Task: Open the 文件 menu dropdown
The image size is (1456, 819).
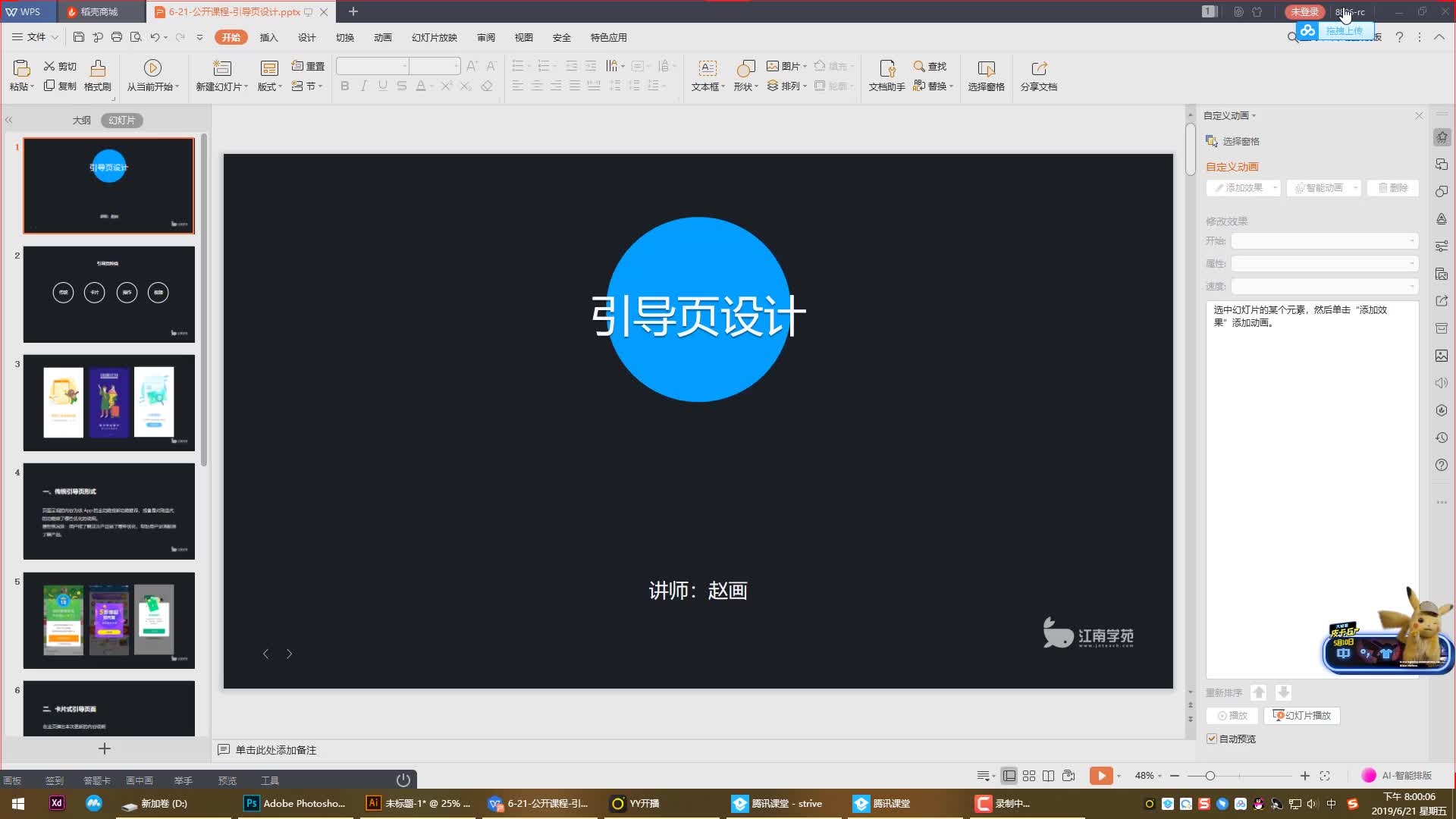Action: pos(35,37)
